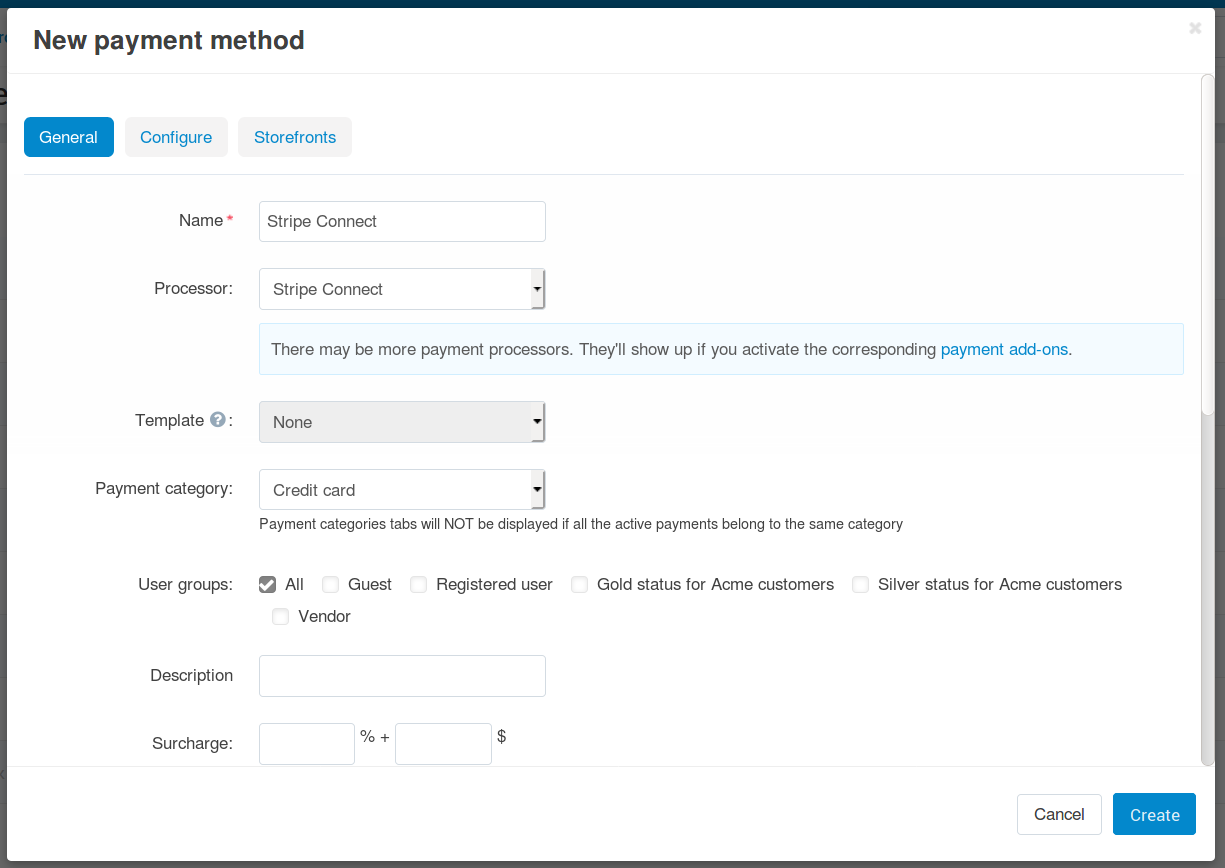Click the dialog's vertical scrollbar
This screenshot has width=1225, height=868.
coord(1208,245)
